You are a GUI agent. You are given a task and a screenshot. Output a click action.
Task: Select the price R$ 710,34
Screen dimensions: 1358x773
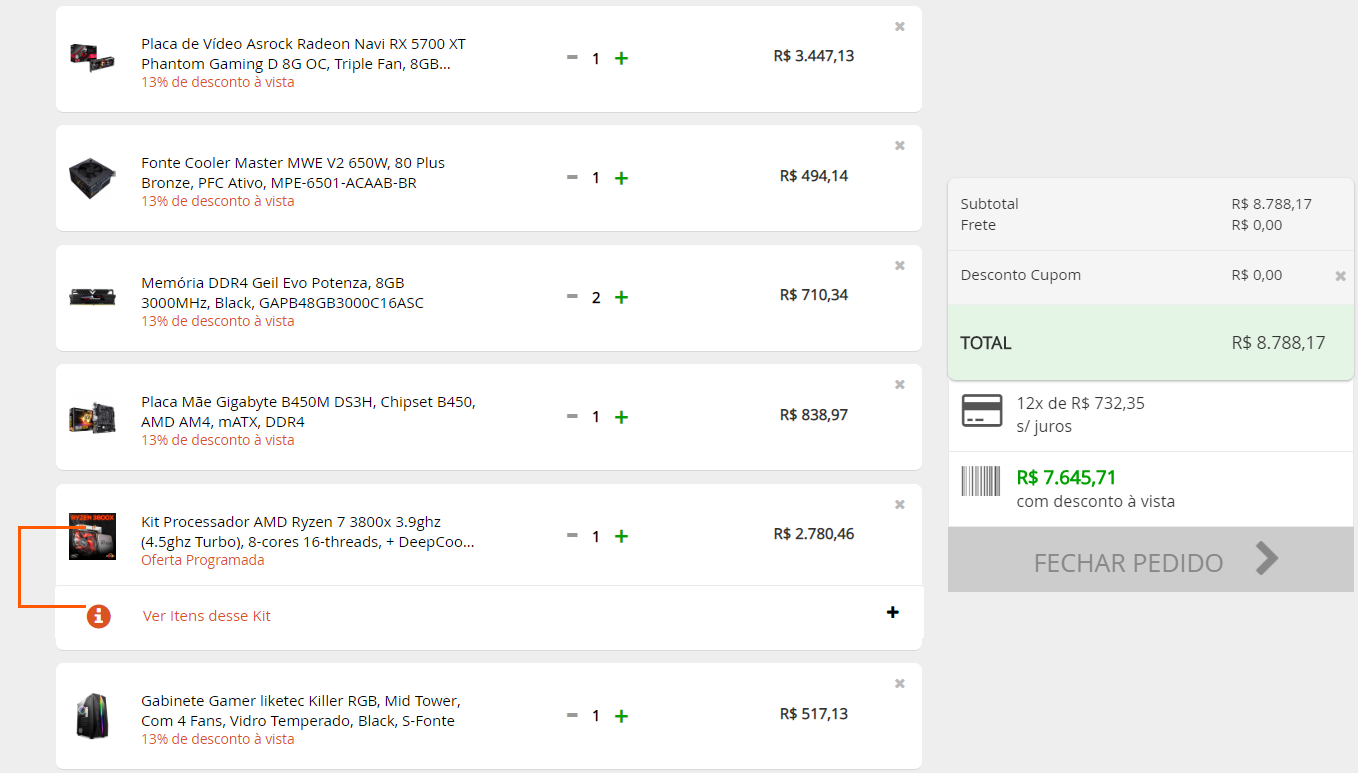tap(814, 295)
